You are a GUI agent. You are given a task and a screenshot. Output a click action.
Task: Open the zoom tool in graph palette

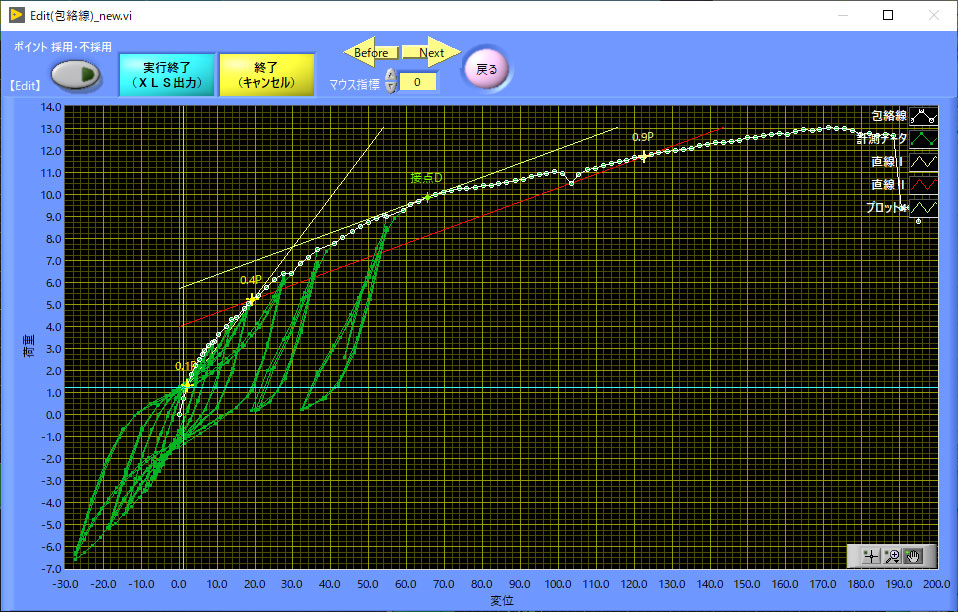(x=892, y=555)
